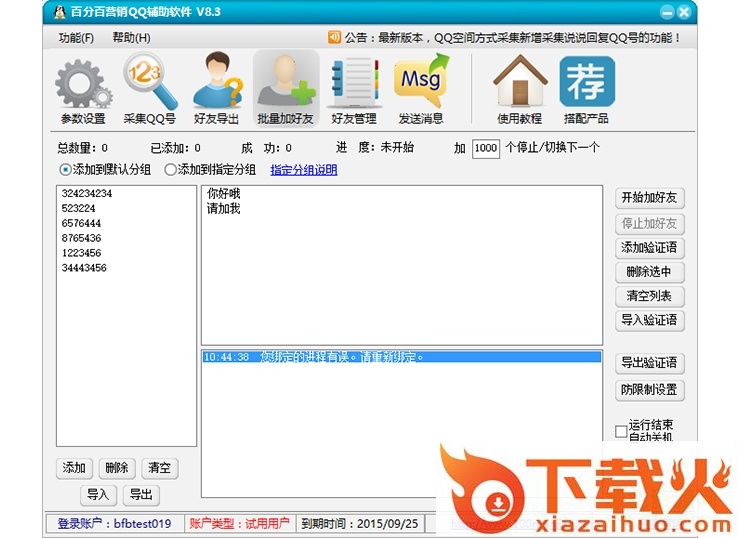740x538 pixels.
Task: Open 防限制设置 button
Action: click(x=649, y=390)
